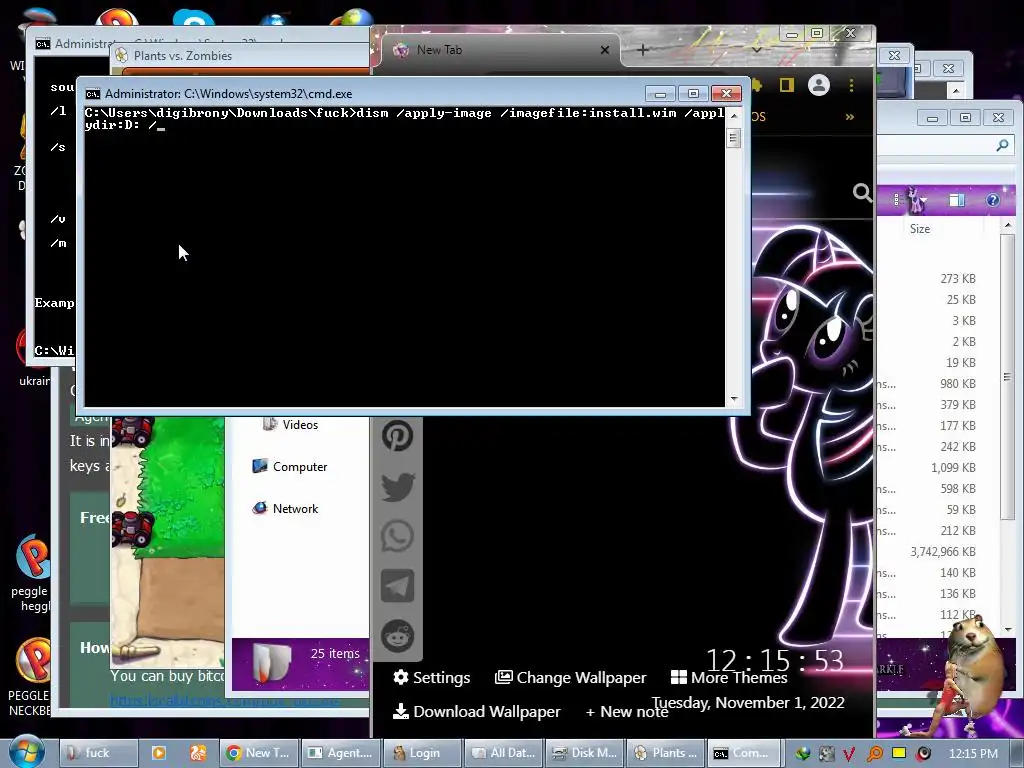Open the Chrome profile avatar icon
The height and width of the screenshot is (768, 1024).
pos(818,85)
